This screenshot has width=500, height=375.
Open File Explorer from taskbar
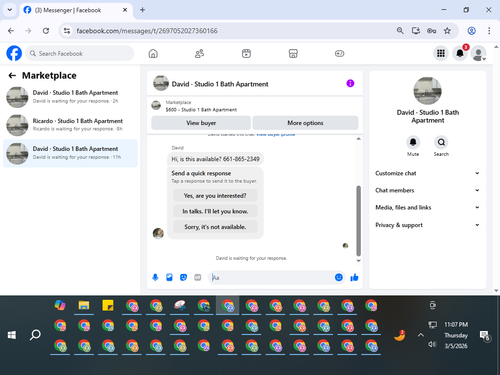point(84,305)
